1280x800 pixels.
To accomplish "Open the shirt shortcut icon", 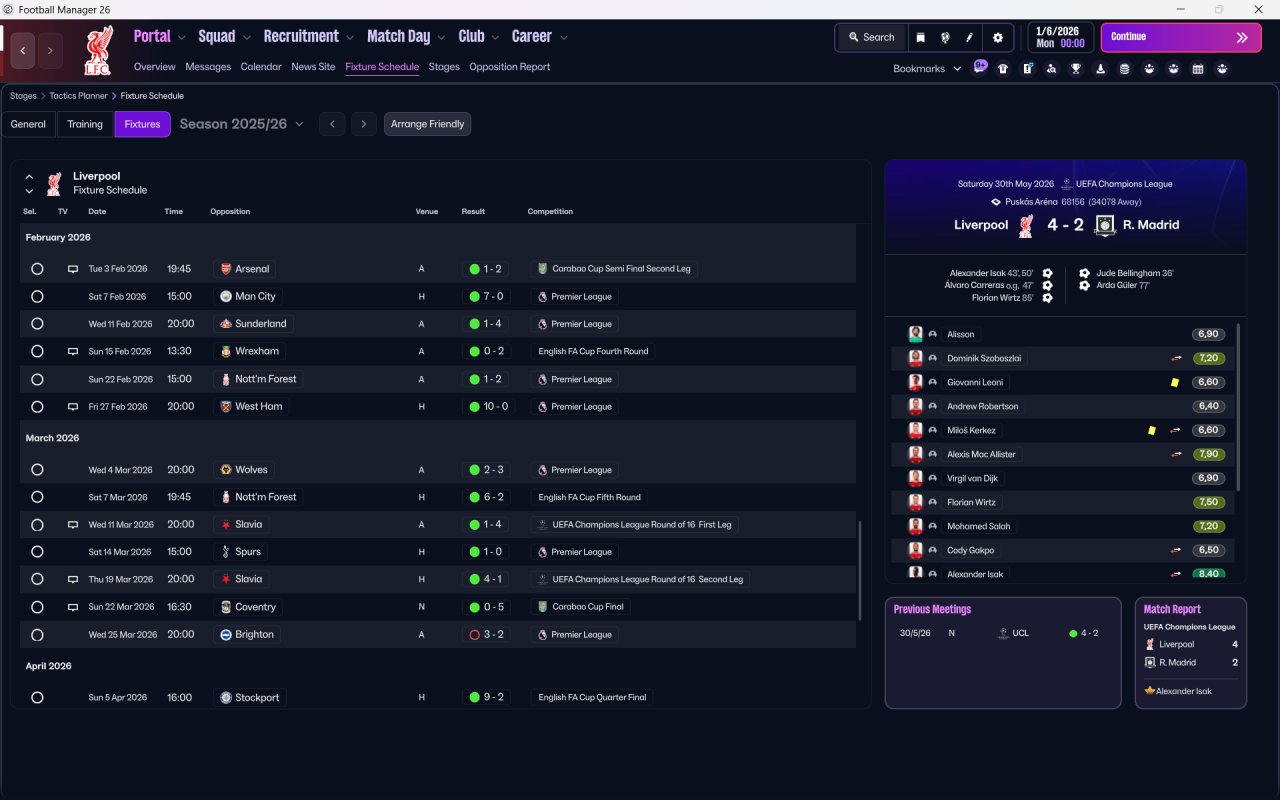I will tap(1003, 69).
